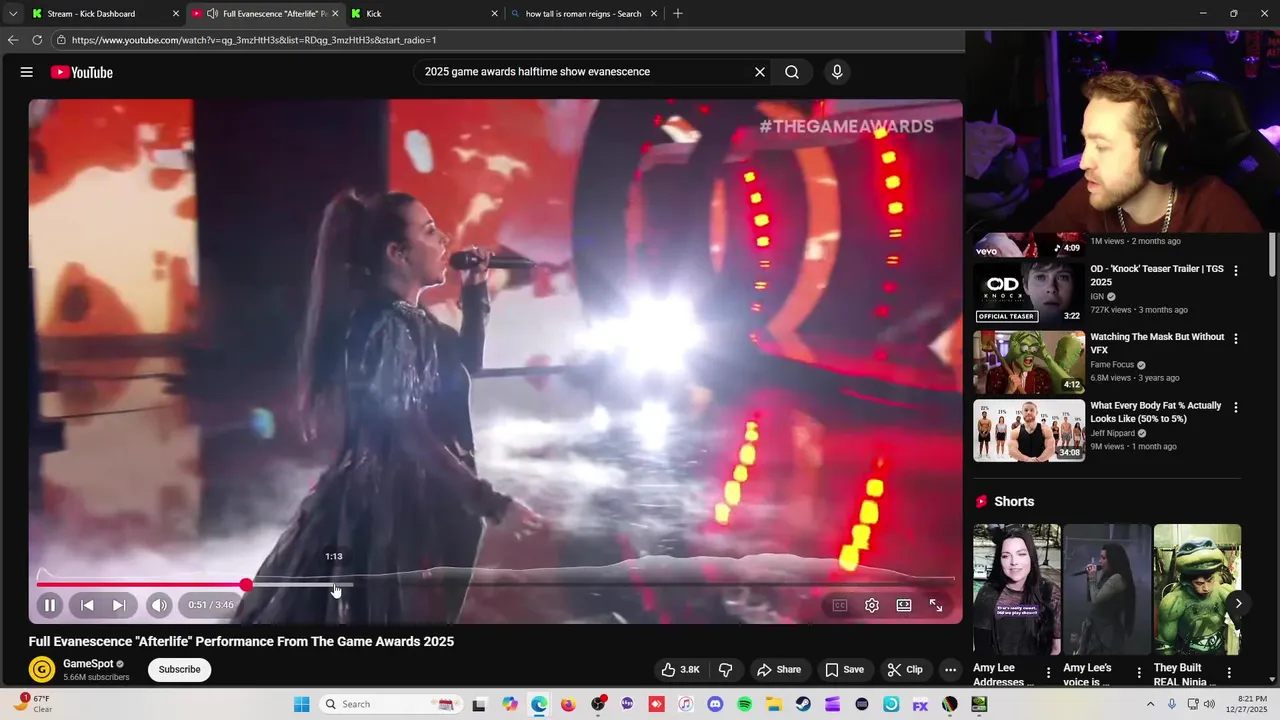Open the weather widget showing 67°F

point(33,704)
